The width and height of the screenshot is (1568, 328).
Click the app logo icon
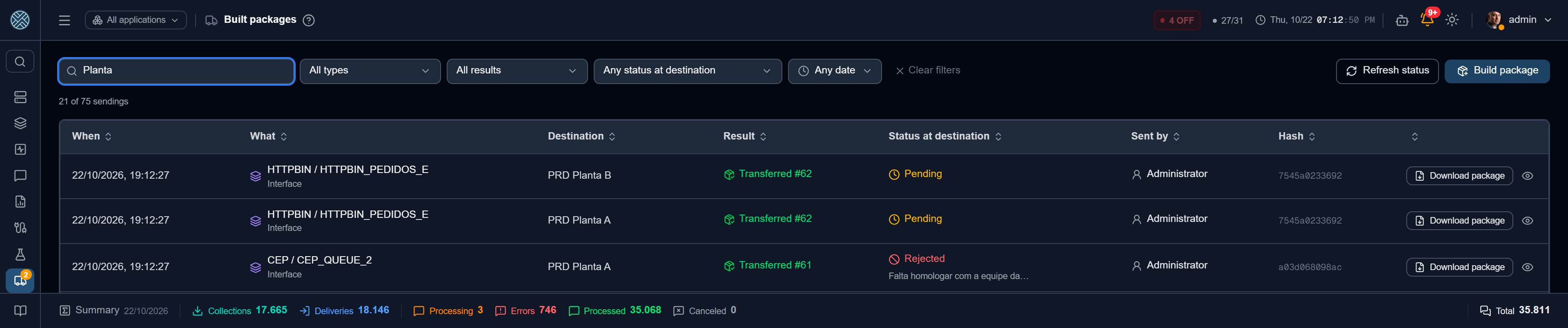(20, 20)
